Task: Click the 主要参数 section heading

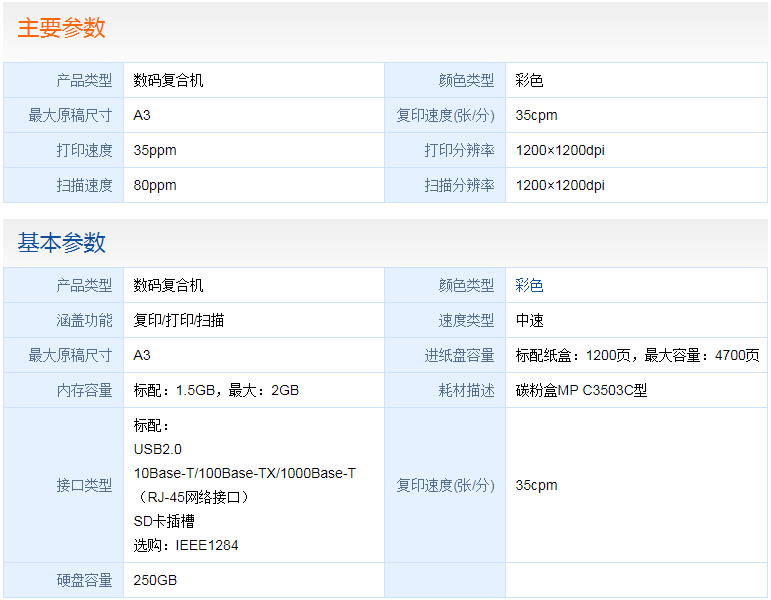Action: 61,29
